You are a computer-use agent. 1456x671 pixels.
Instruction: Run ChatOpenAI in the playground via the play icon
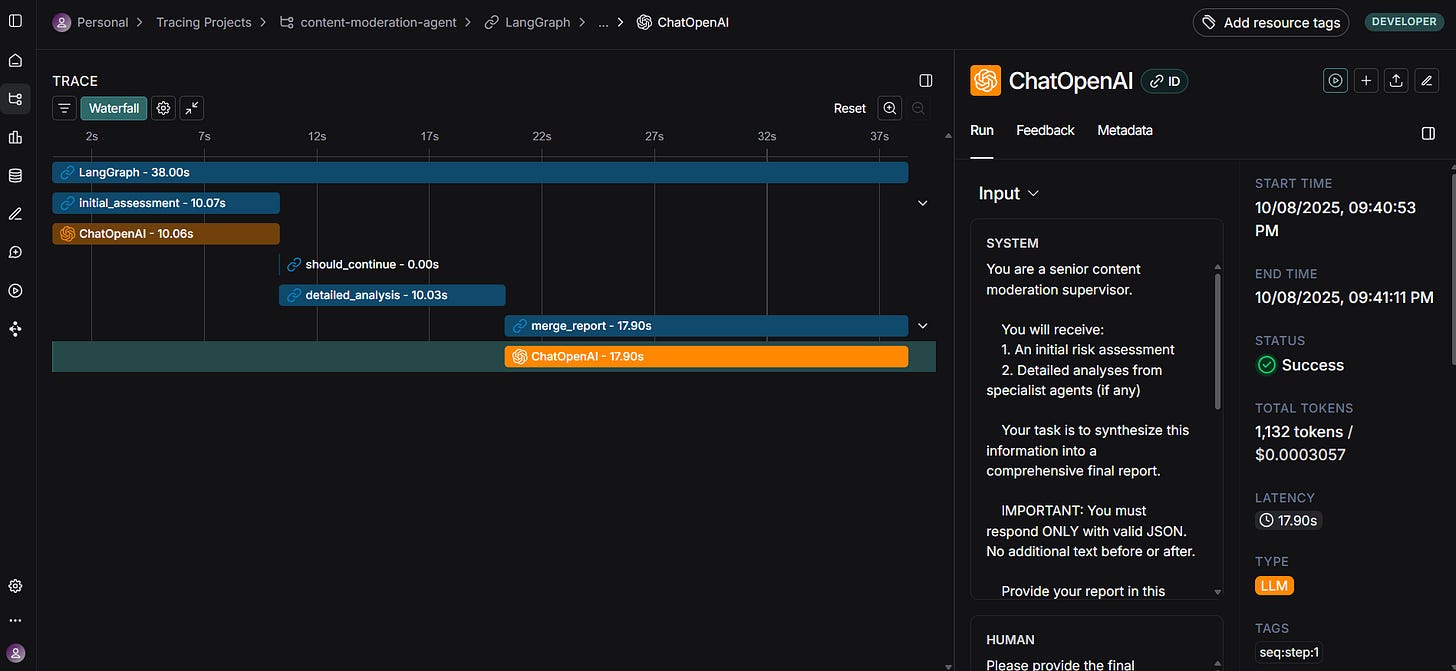(1335, 80)
